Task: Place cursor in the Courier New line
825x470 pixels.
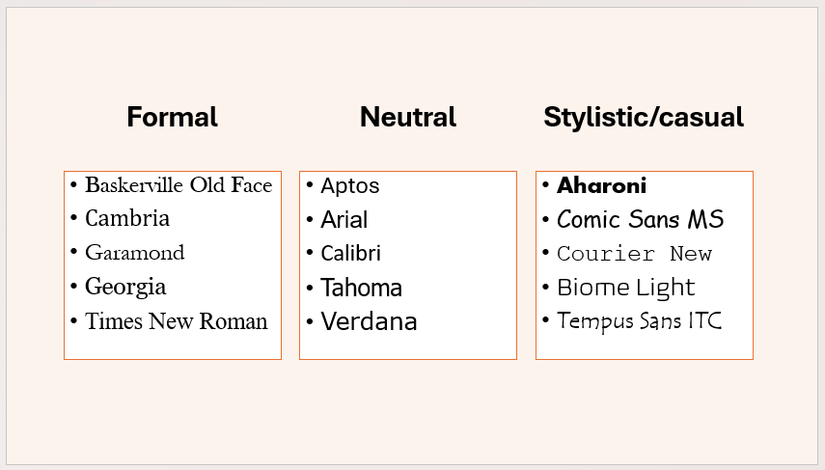Action: pos(634,254)
